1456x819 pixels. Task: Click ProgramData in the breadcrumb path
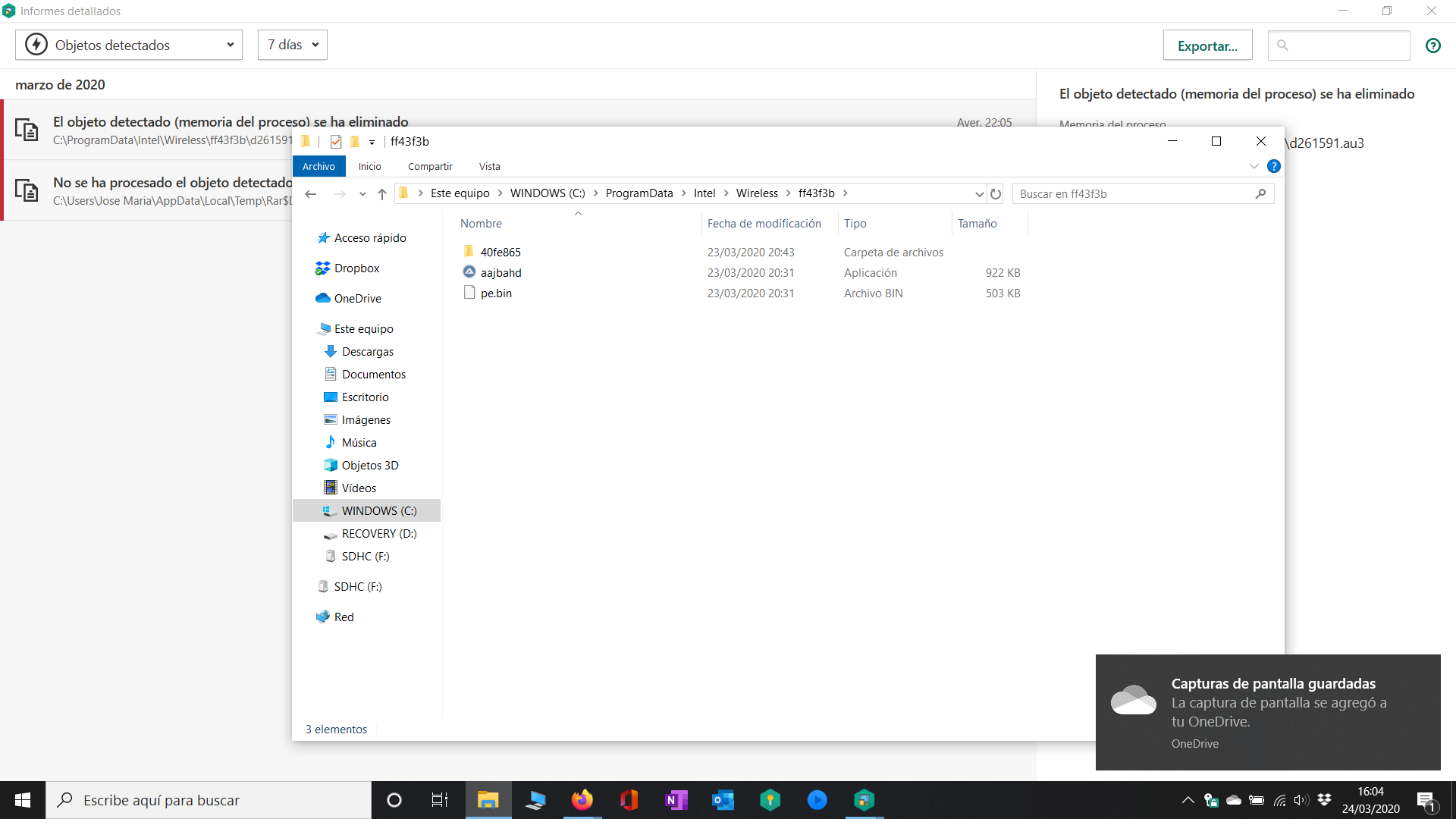point(639,193)
